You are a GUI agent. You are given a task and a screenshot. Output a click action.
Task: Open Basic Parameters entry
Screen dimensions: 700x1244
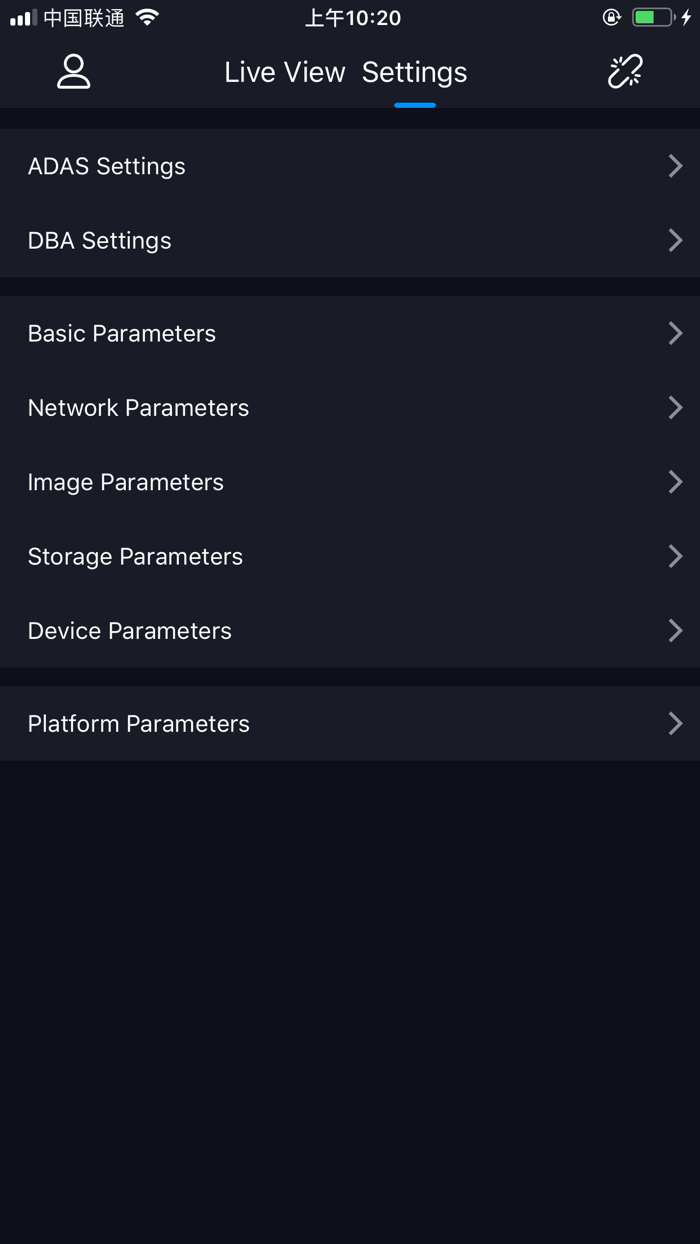coord(350,333)
